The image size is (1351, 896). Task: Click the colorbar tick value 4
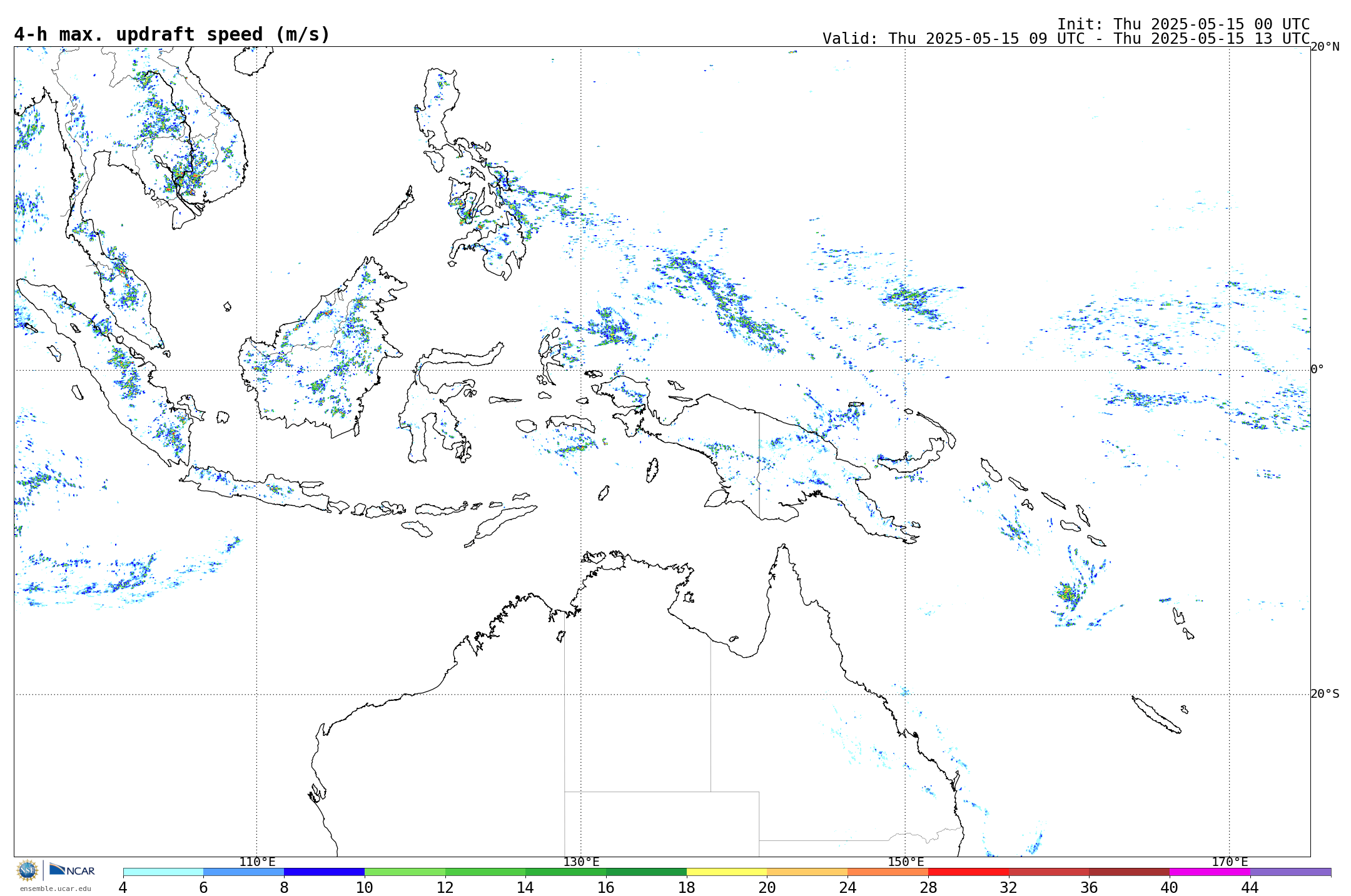click(x=123, y=887)
